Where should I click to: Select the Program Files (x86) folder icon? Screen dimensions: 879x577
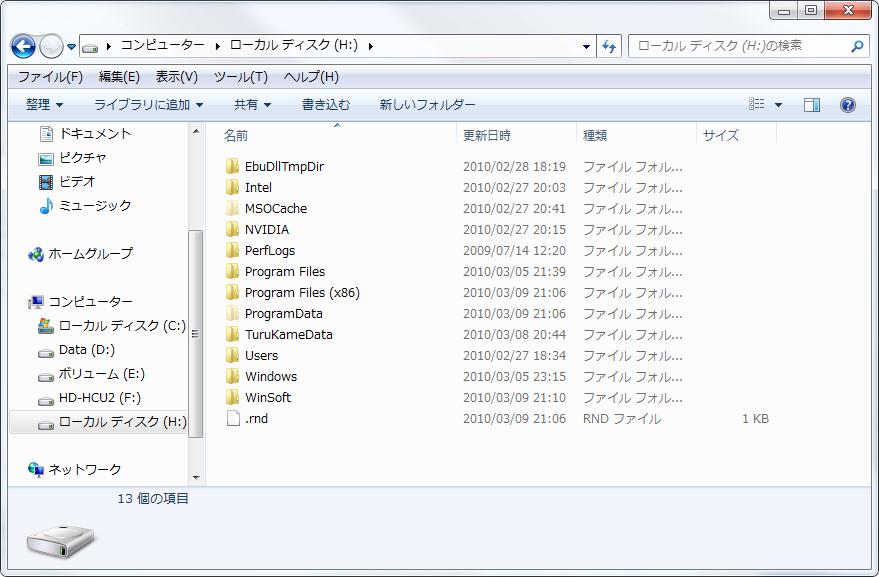[232, 293]
